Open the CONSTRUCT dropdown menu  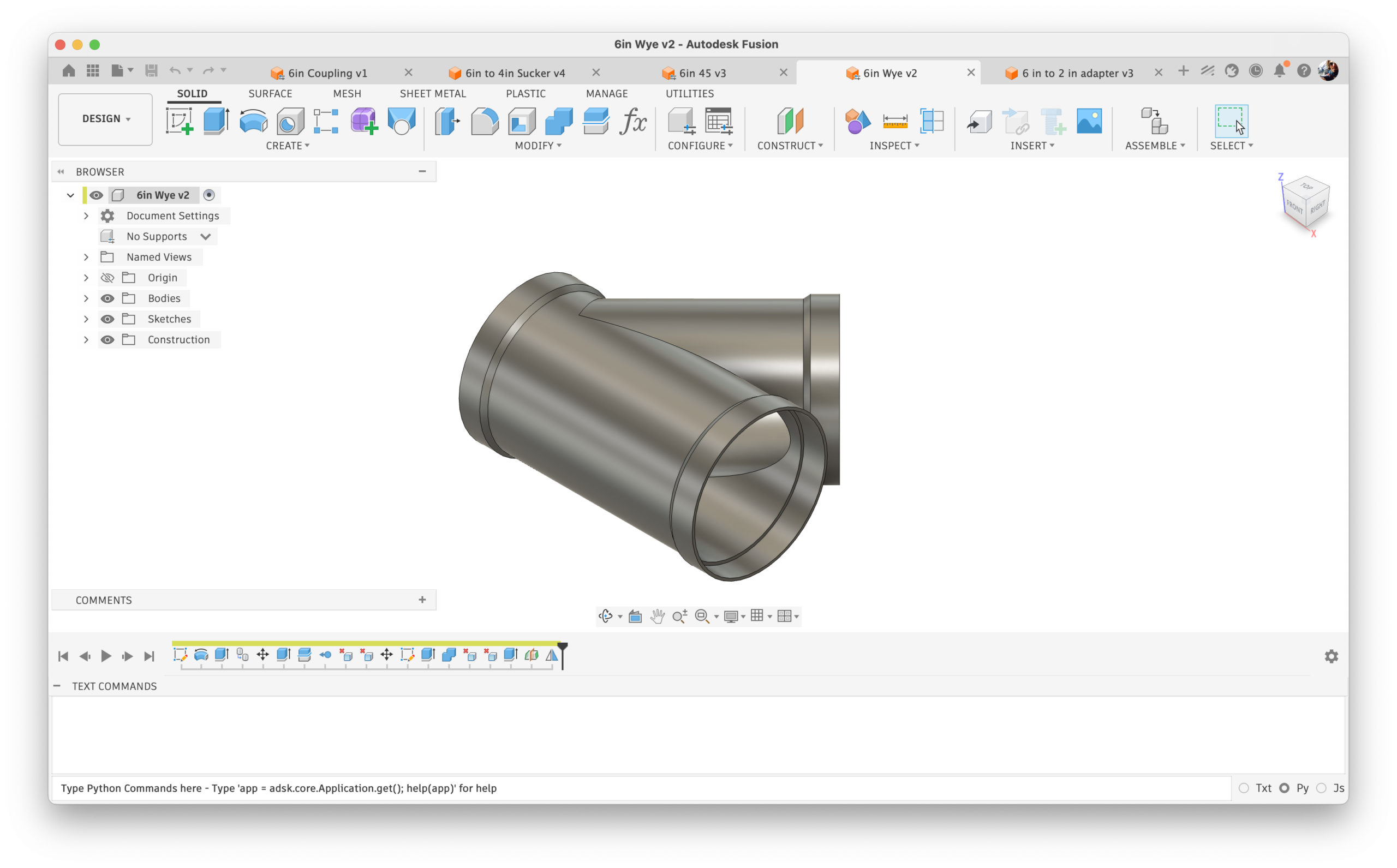[790, 146]
